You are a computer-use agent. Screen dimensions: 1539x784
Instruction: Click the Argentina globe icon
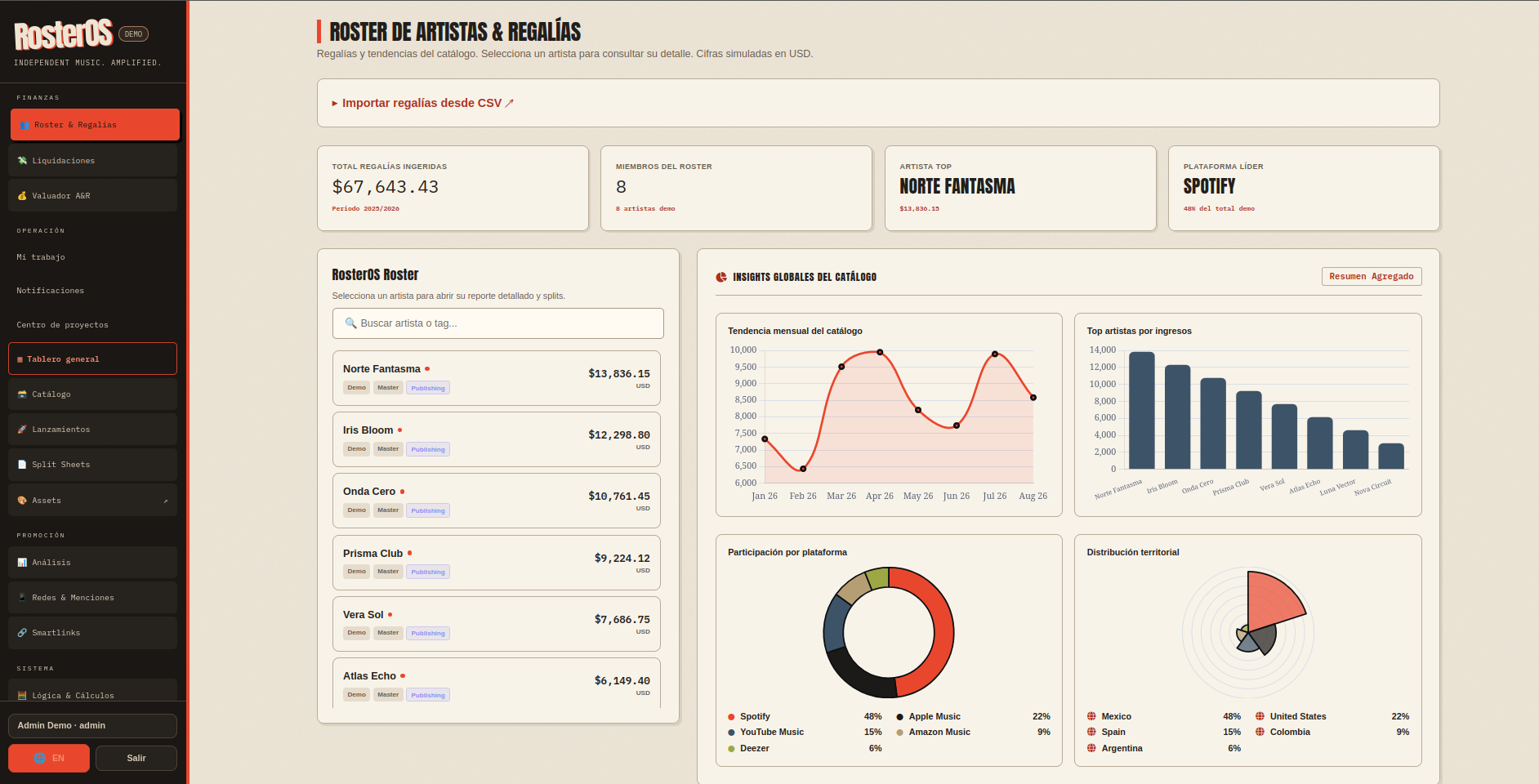[x=1091, y=748]
